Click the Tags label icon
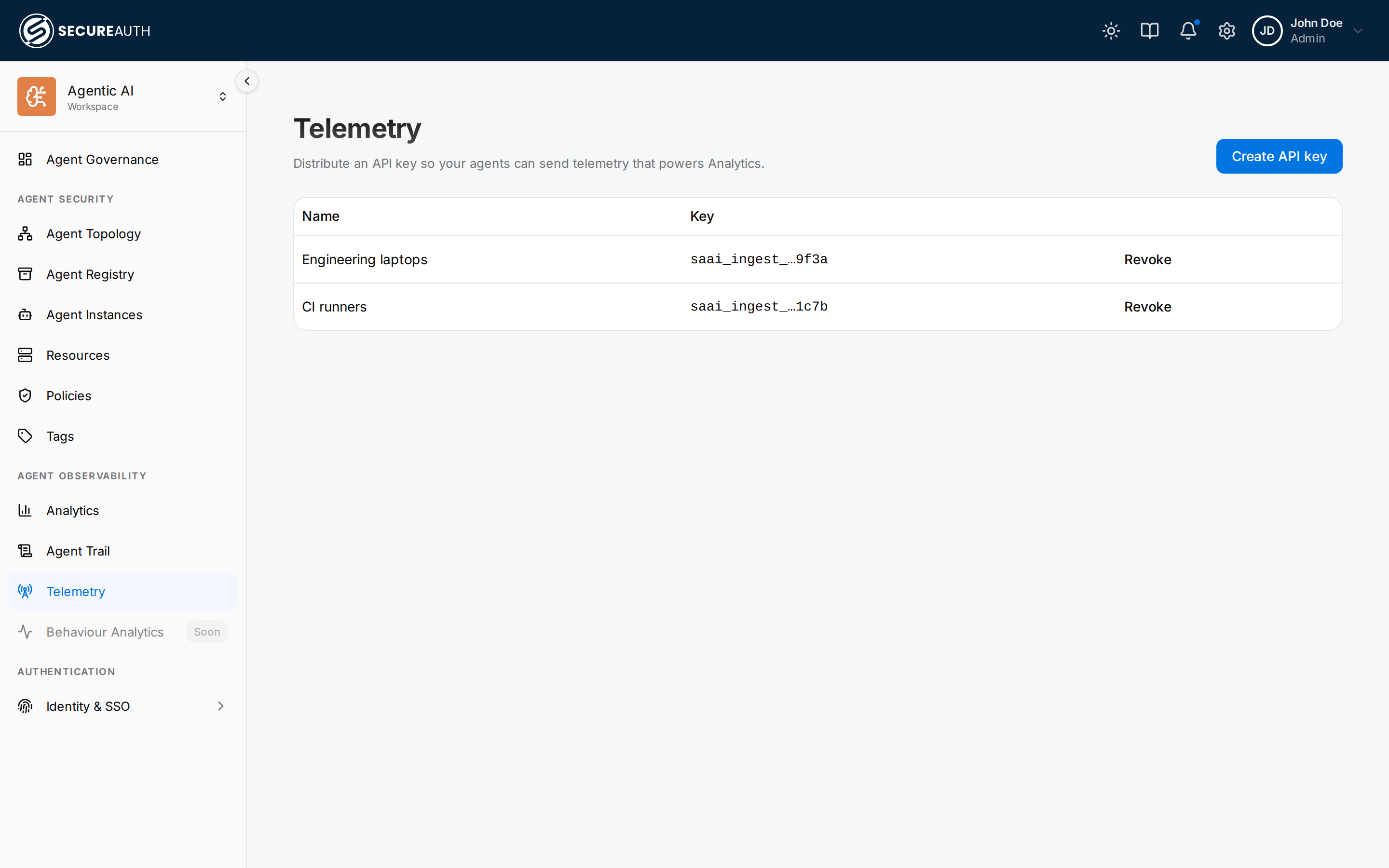This screenshot has width=1389, height=868. point(25,436)
